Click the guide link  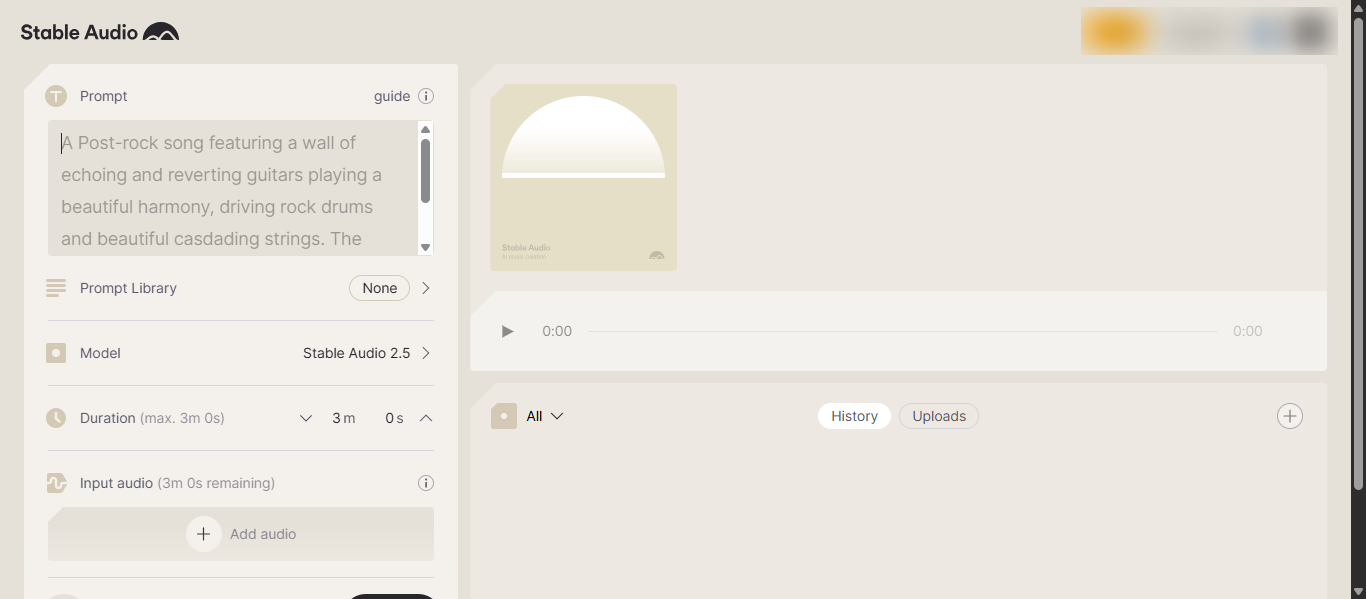pyautogui.click(x=392, y=96)
